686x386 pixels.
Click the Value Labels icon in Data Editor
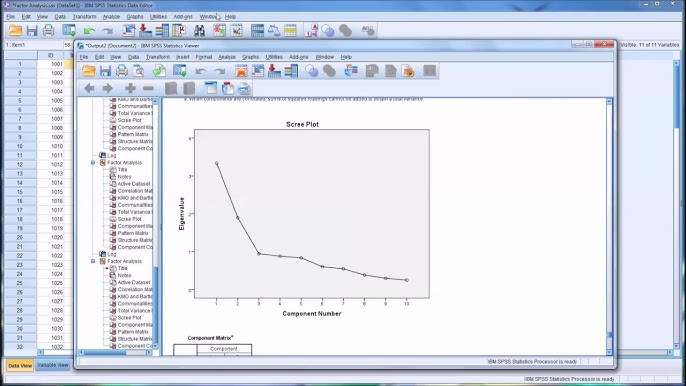(x=311, y=31)
